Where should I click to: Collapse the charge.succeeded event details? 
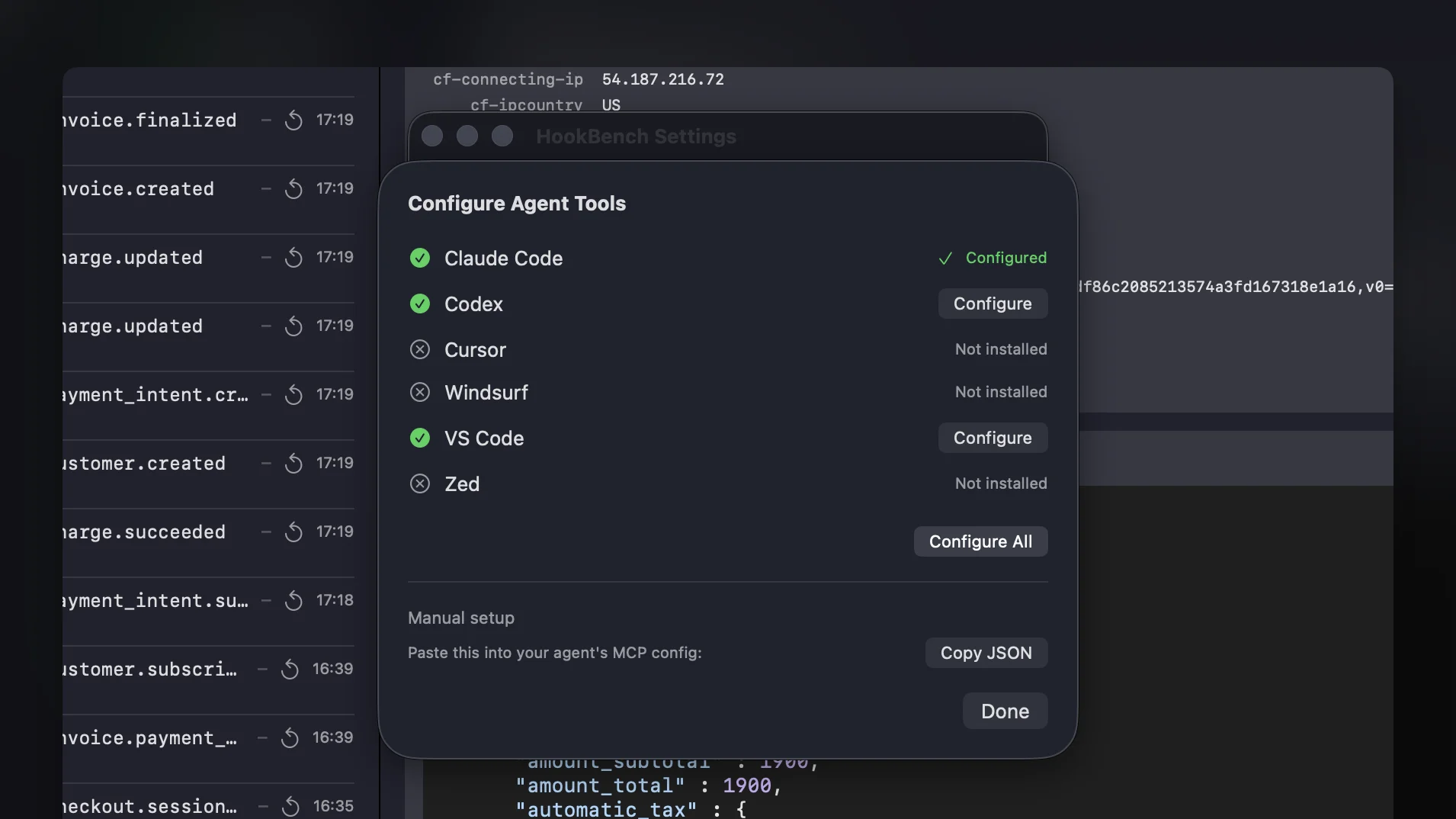pyautogui.click(x=265, y=532)
